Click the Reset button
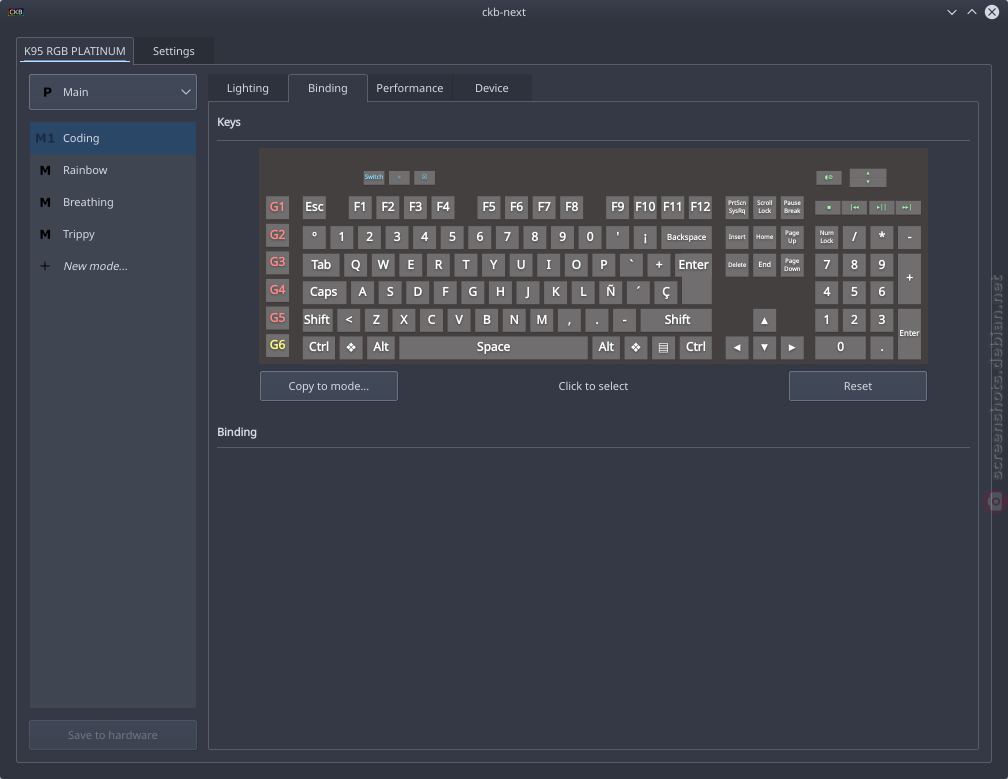Screen dimensions: 1008x779 [858, 386]
